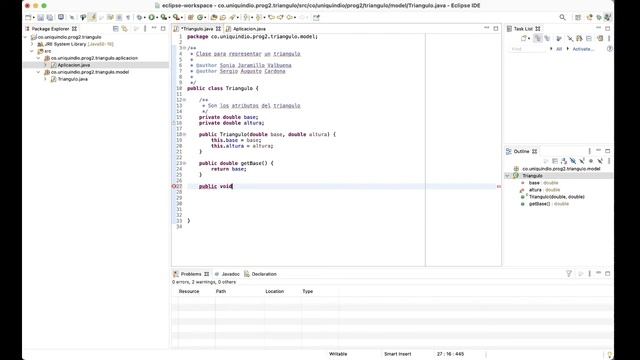The width and height of the screenshot is (640, 360).
Task: Click the View Menu dots in Outline panel
Action: 589,151
